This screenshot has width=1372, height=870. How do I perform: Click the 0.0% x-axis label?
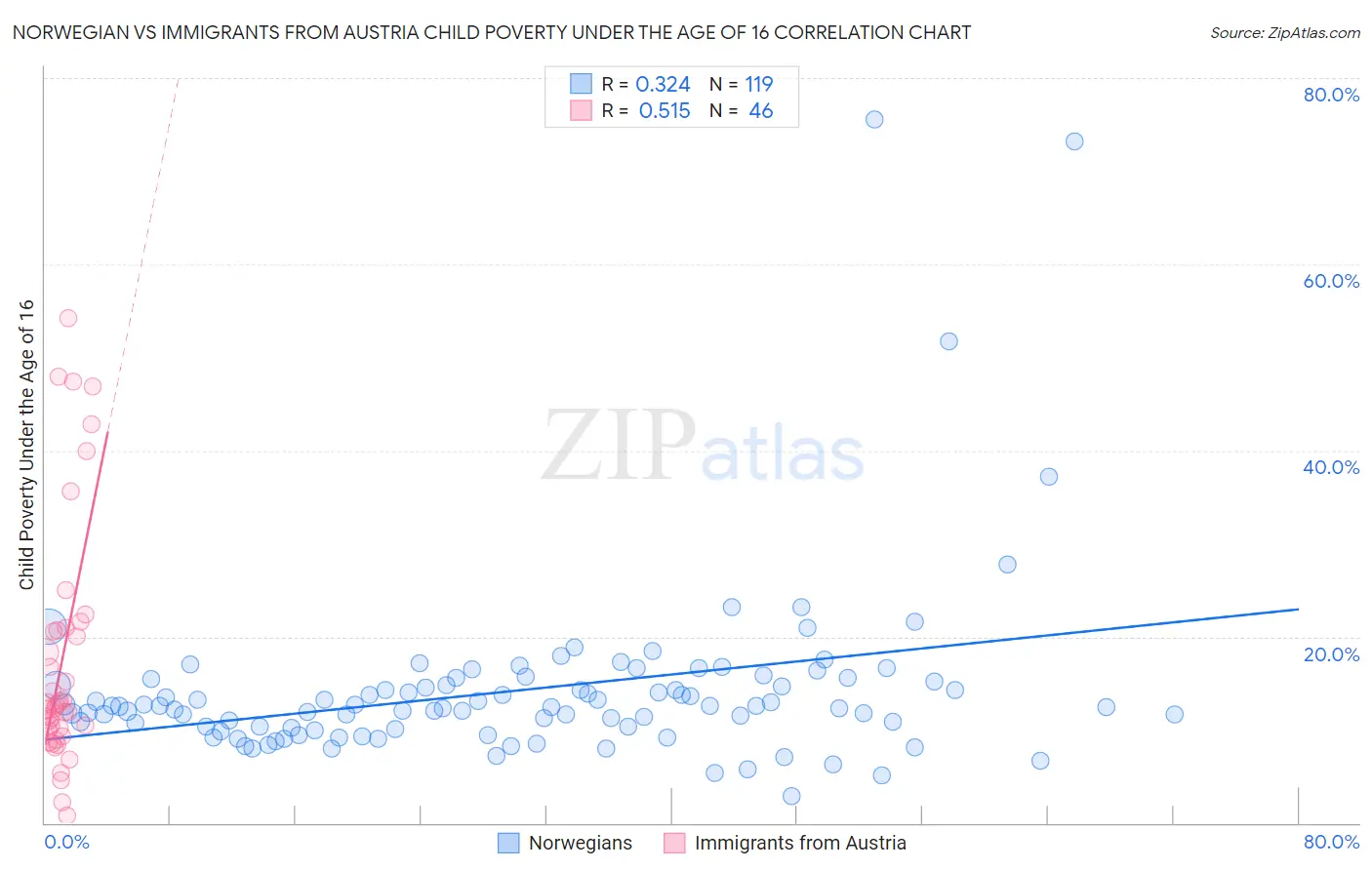click(66, 842)
